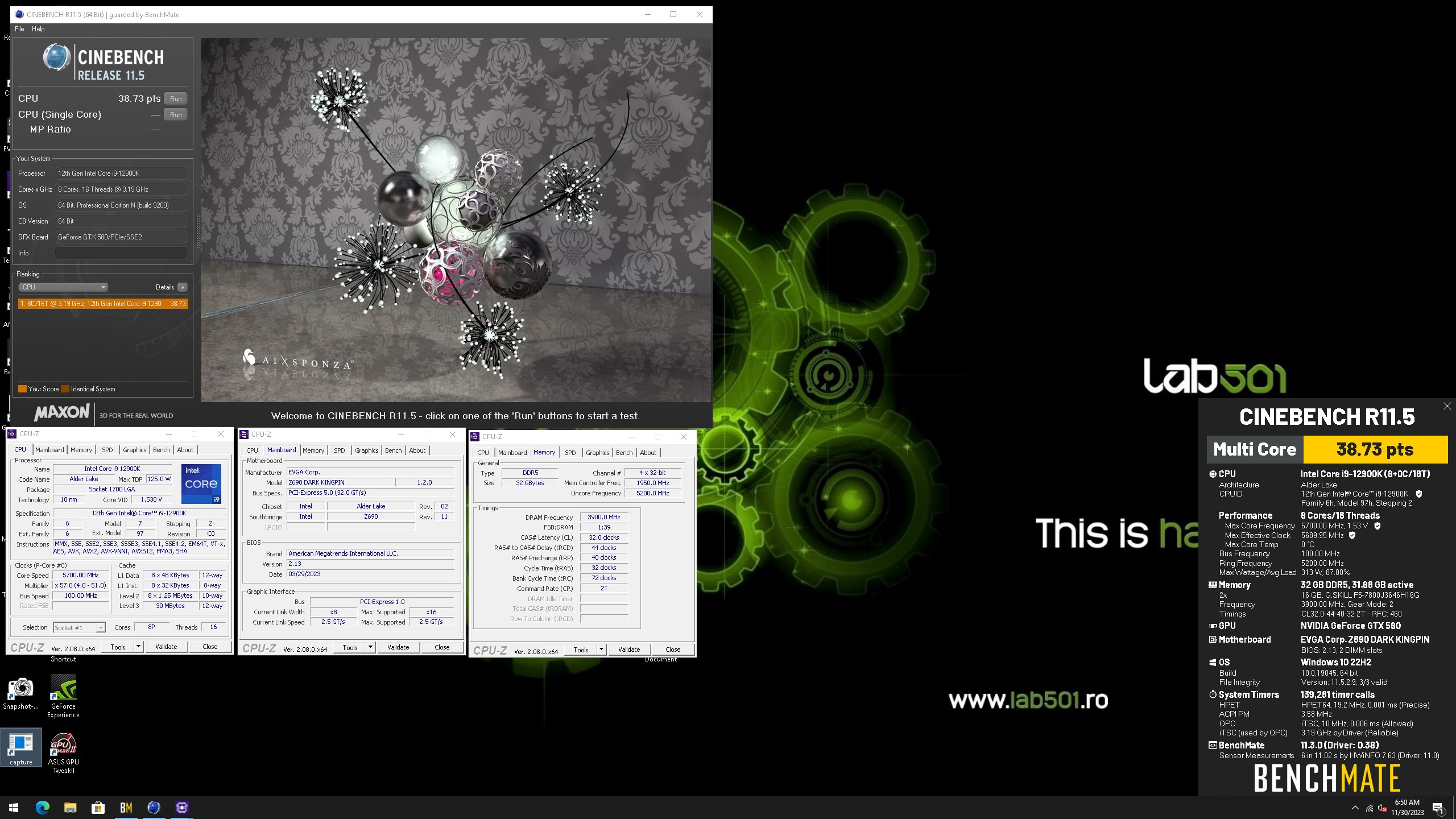This screenshot has height=819, width=1456.
Task: Click Close button in the Memory CPU-Z window
Action: (x=673, y=650)
